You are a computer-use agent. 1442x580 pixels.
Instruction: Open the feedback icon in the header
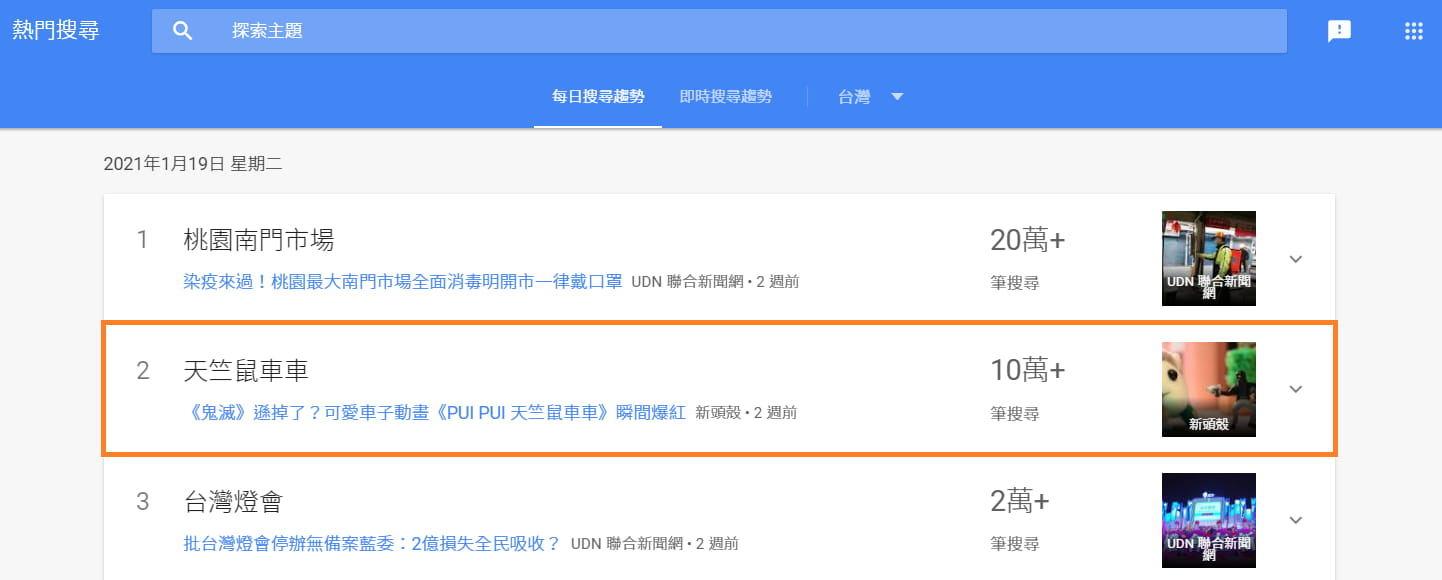tap(1338, 30)
